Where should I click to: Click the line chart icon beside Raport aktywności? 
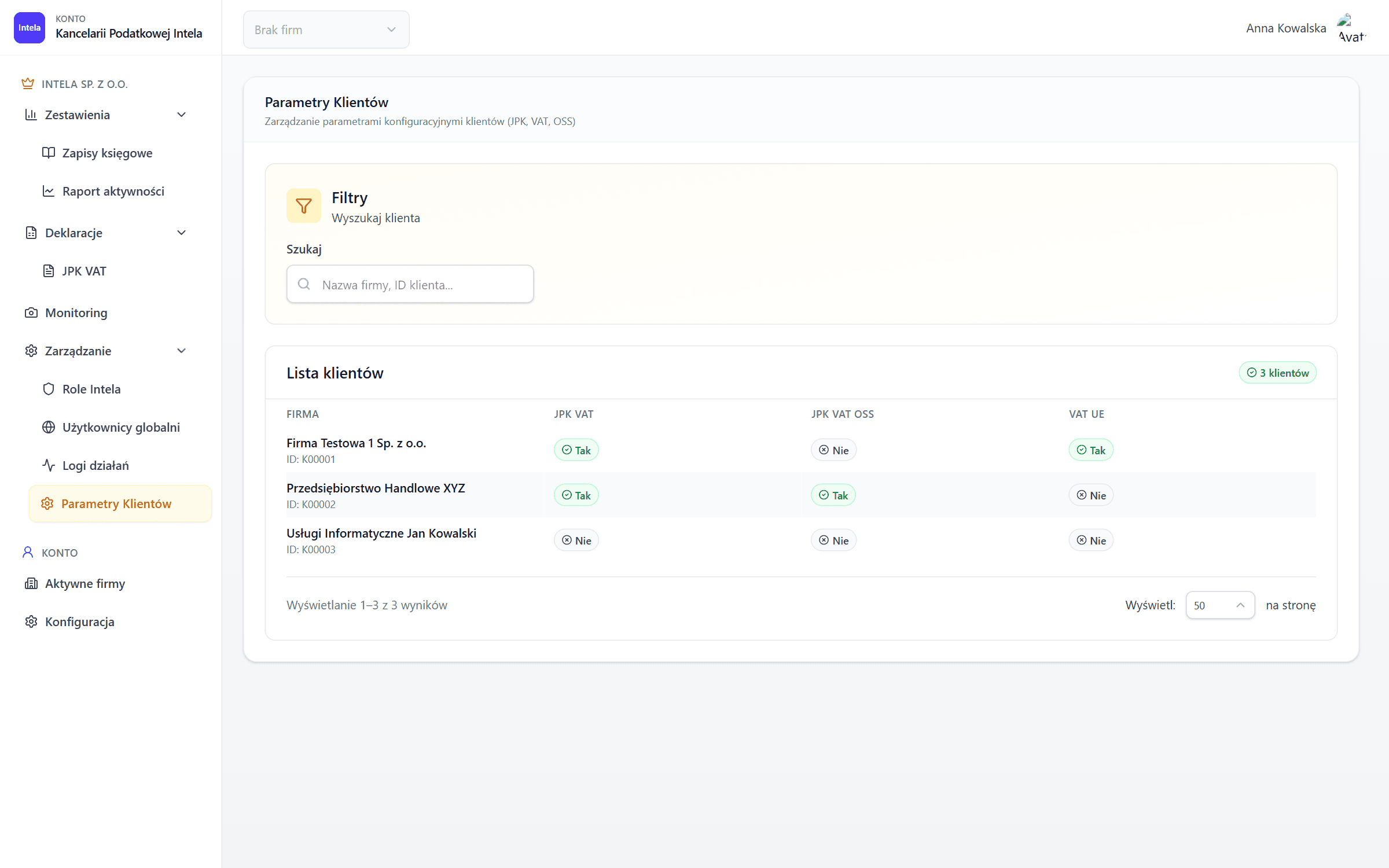click(x=49, y=191)
